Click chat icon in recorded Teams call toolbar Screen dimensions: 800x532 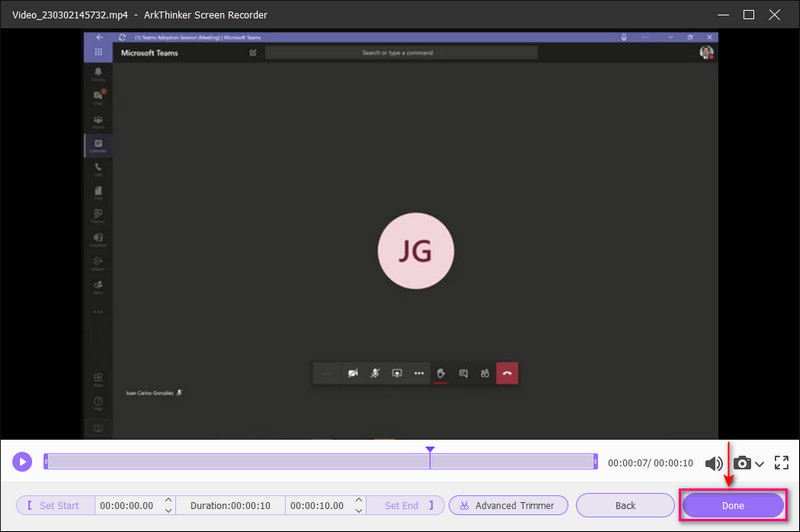[463, 373]
